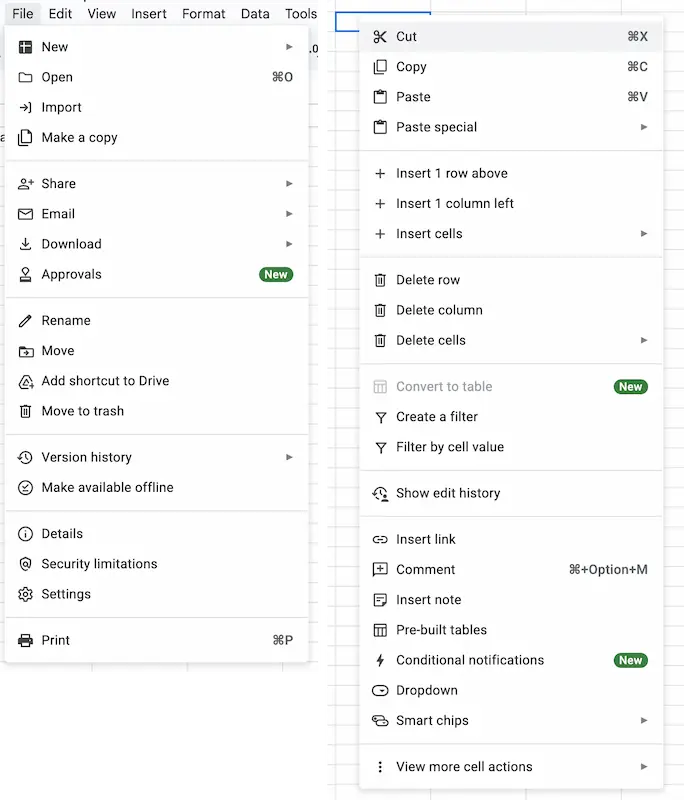
Task: Click the Paste clipboard icon
Action: click(380, 97)
